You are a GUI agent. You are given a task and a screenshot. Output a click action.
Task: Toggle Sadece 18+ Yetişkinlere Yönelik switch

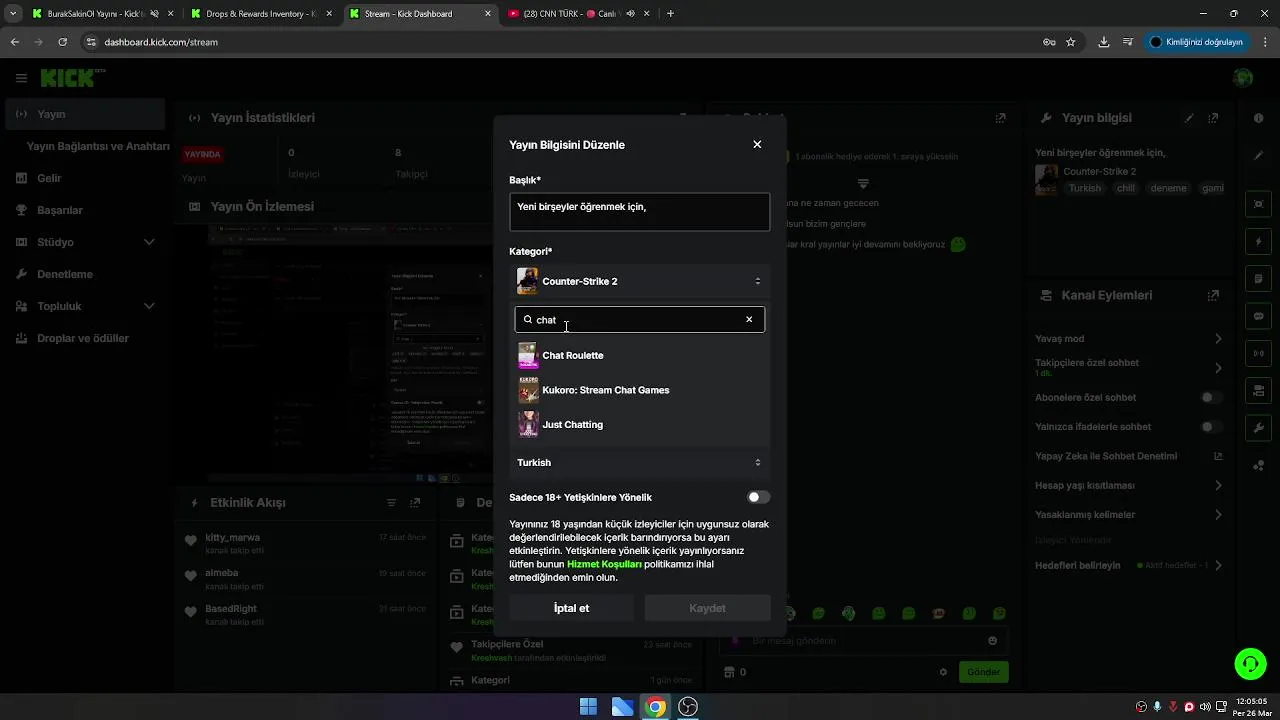(x=759, y=497)
